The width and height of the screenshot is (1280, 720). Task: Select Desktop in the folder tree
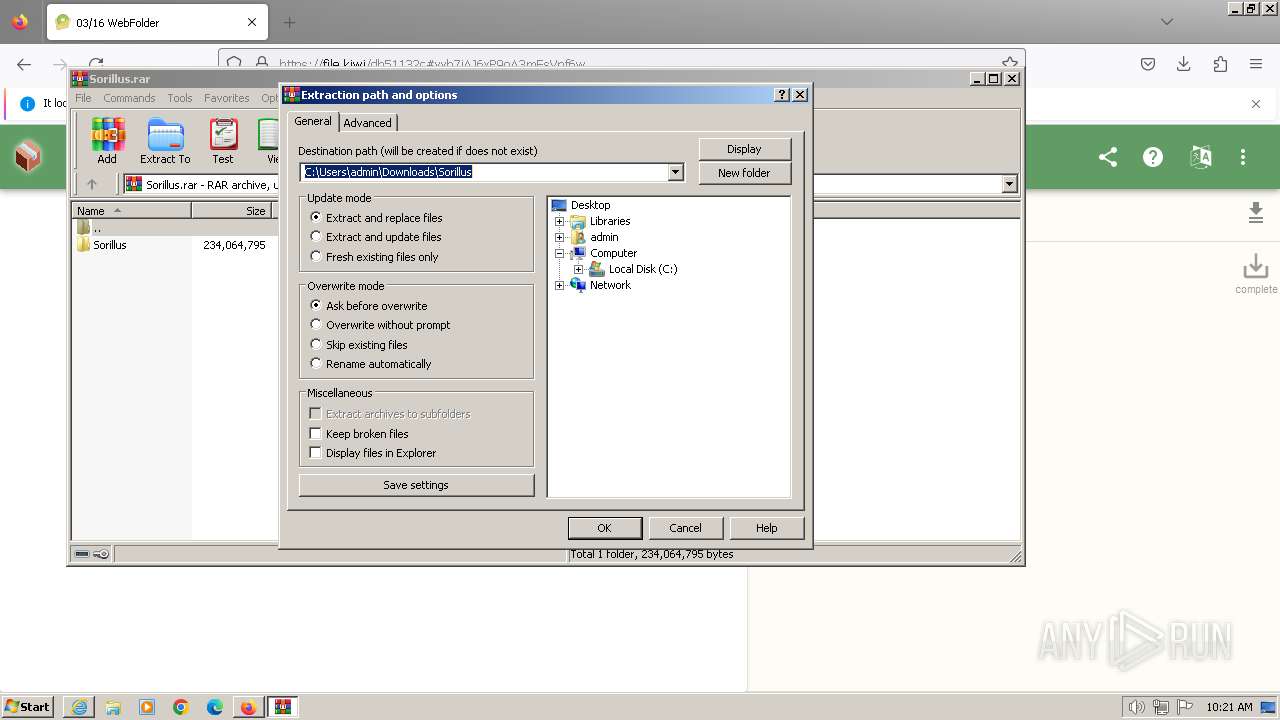coord(590,205)
